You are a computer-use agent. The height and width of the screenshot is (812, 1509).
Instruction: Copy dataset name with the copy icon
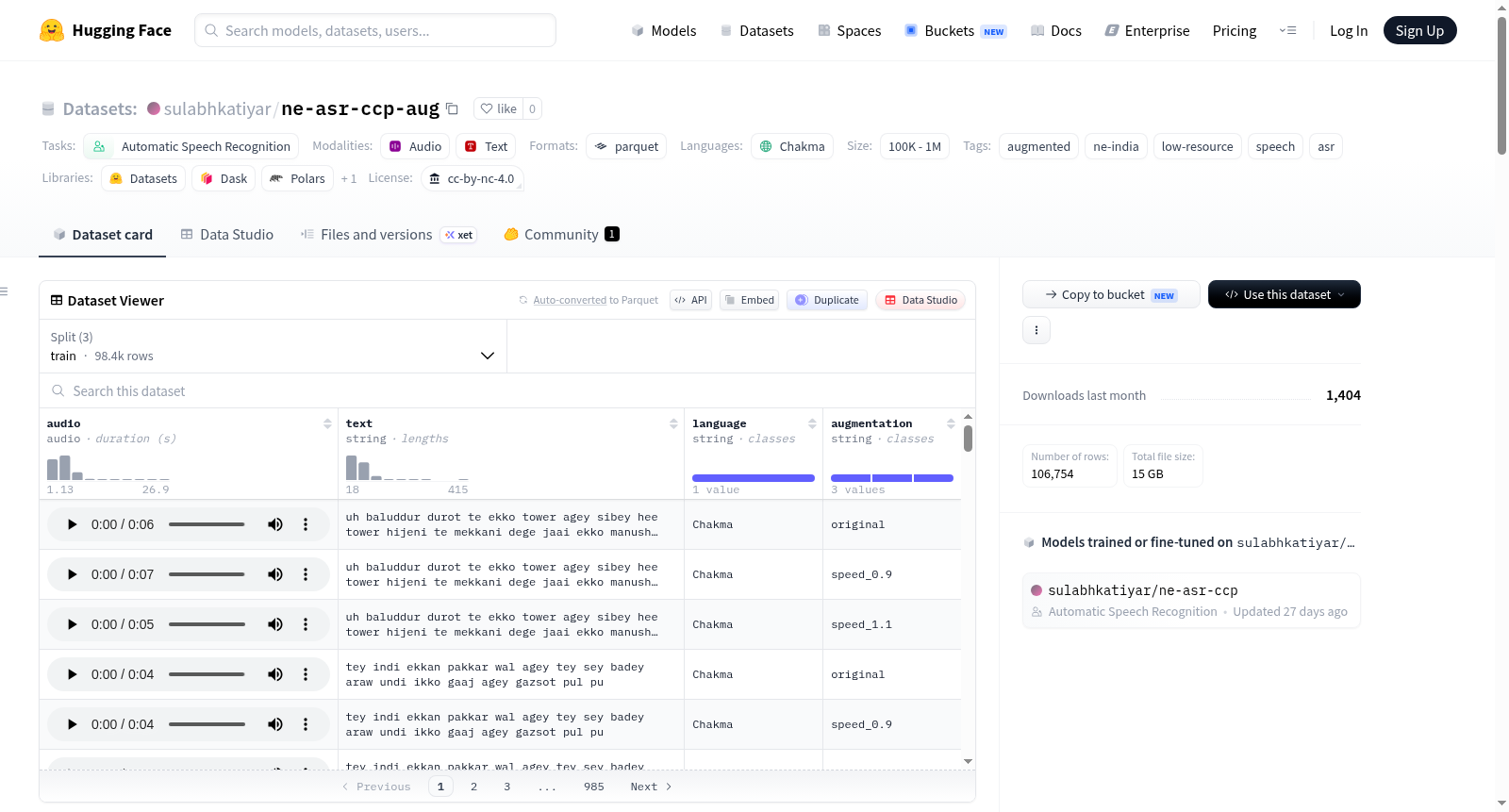pyautogui.click(x=453, y=108)
